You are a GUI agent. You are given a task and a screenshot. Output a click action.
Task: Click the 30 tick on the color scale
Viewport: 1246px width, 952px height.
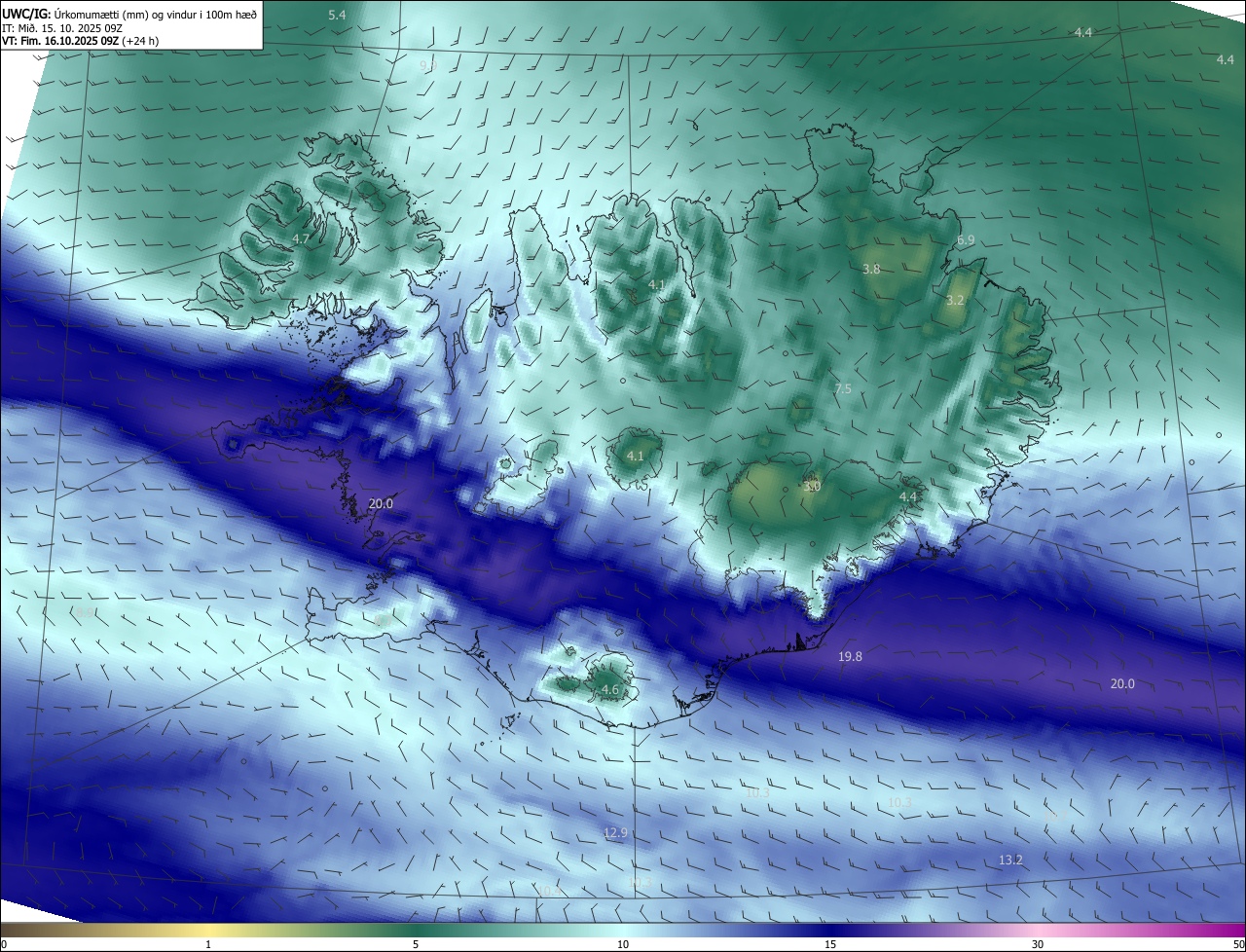(x=1038, y=944)
